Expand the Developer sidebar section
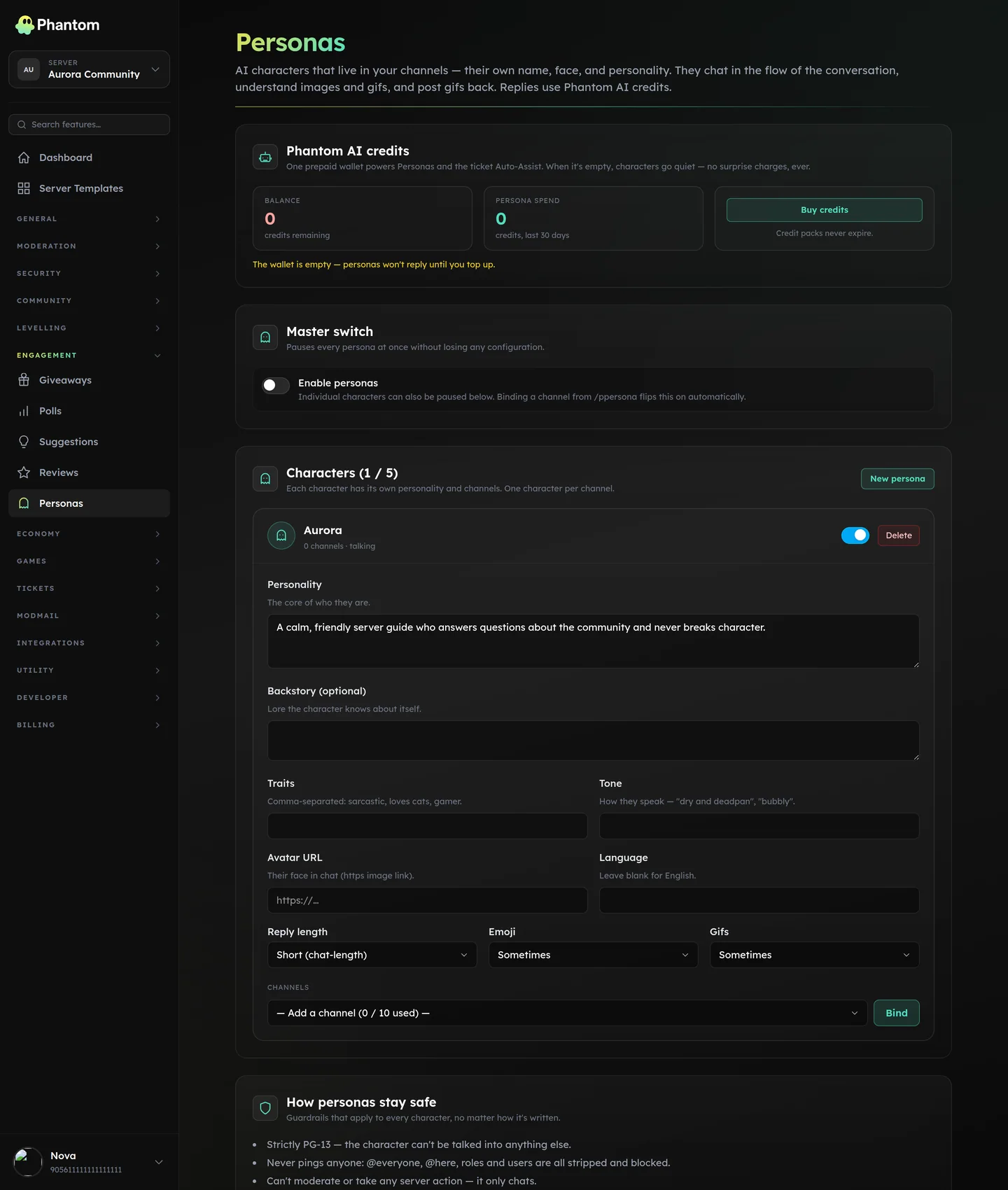This screenshot has height=1190, width=1008. (x=89, y=698)
